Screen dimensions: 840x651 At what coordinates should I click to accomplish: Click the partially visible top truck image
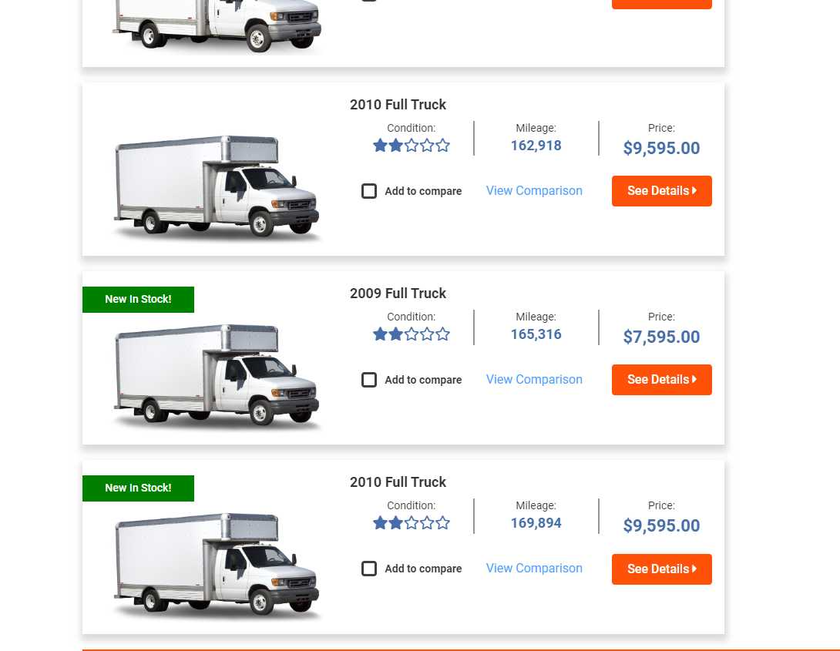coord(217,26)
